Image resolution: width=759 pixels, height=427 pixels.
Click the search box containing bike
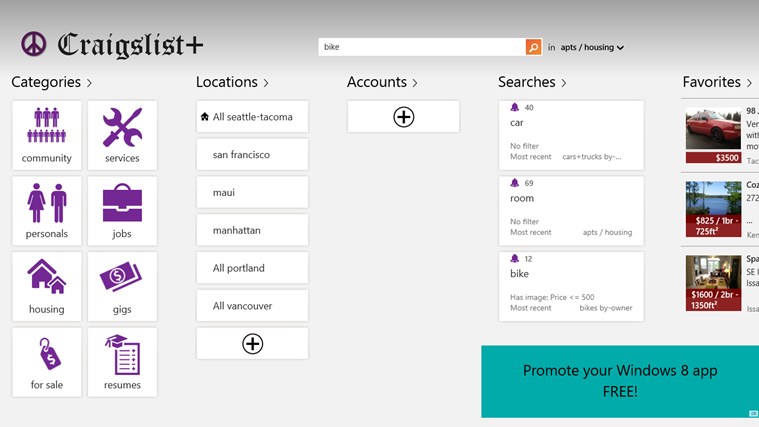(422, 47)
